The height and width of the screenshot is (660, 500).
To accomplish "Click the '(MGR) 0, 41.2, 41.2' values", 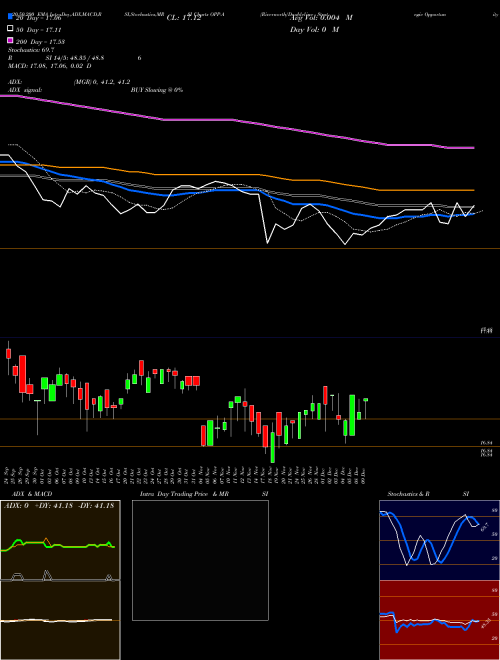I will coord(102,82).
